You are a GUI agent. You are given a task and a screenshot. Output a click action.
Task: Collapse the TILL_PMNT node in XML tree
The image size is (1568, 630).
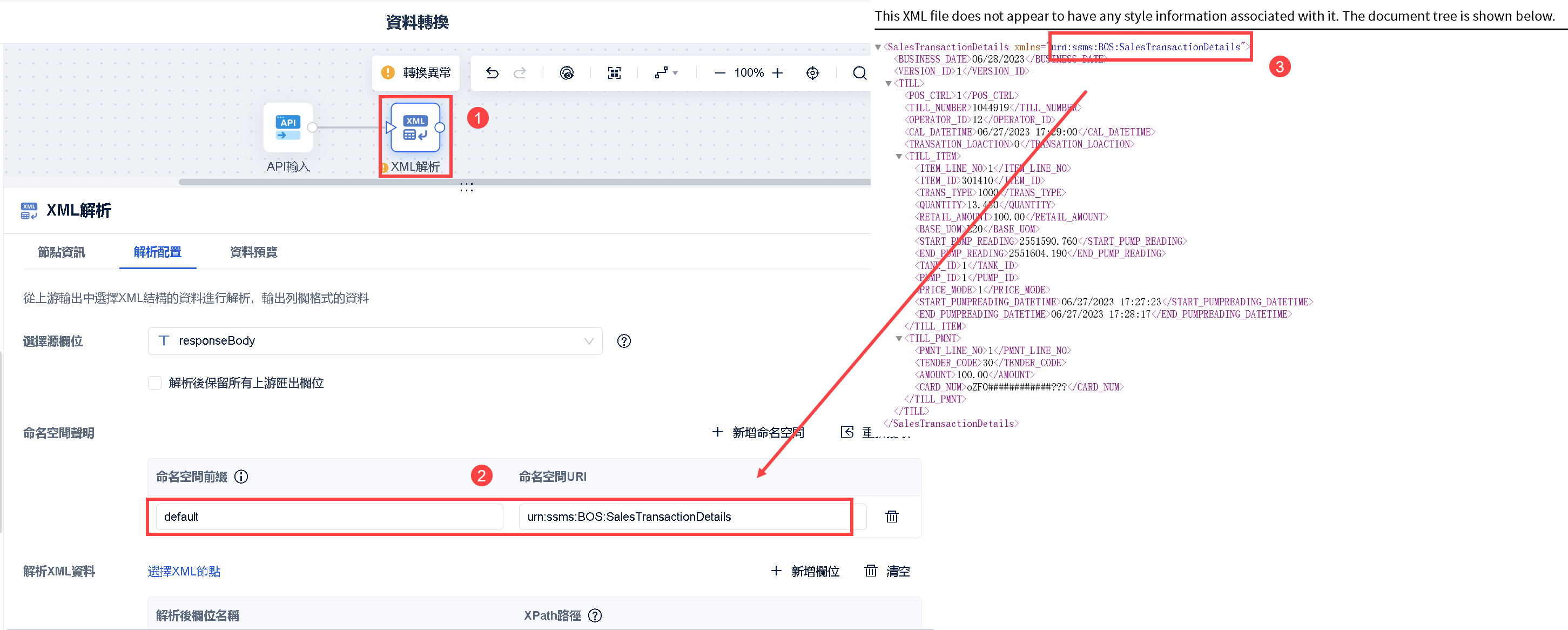click(898, 338)
